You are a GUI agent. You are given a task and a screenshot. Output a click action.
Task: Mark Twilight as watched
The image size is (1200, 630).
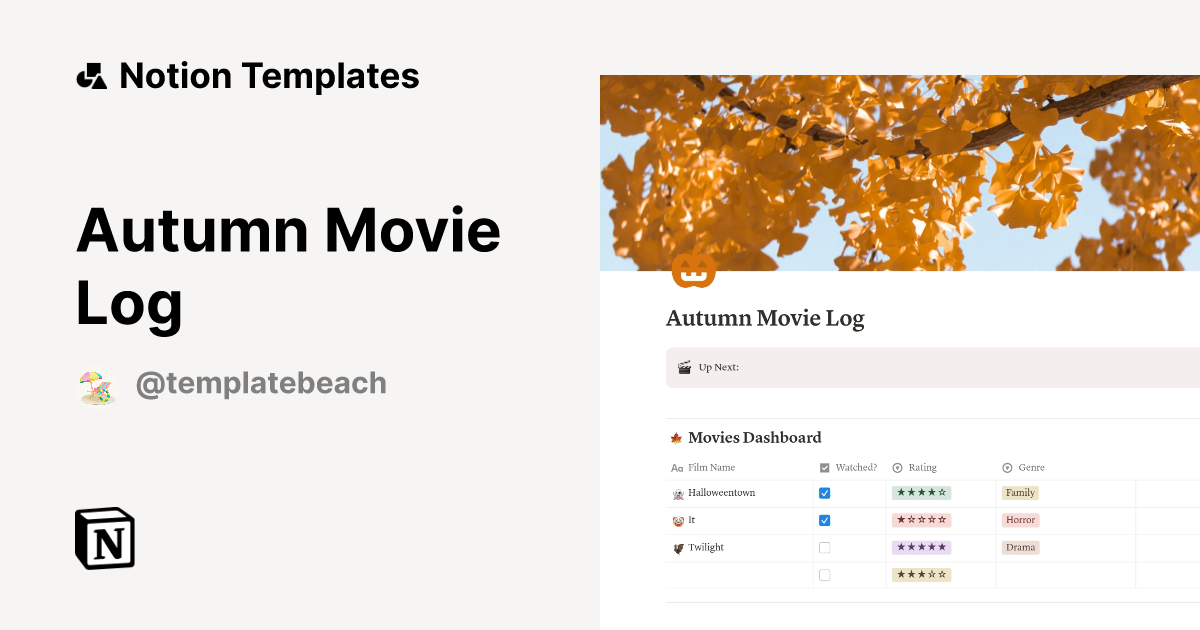[x=824, y=547]
